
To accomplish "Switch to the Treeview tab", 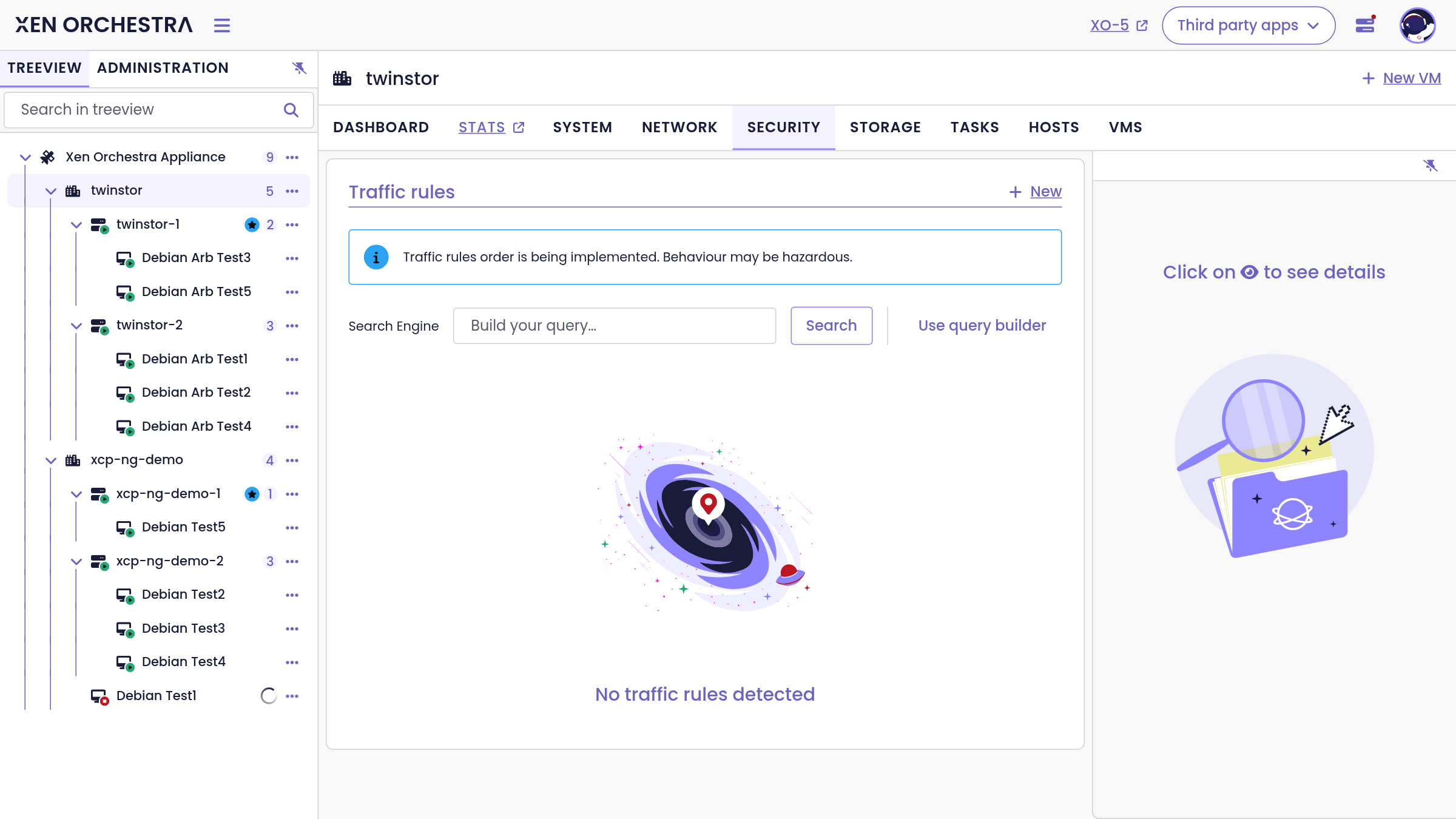I will coord(44,68).
